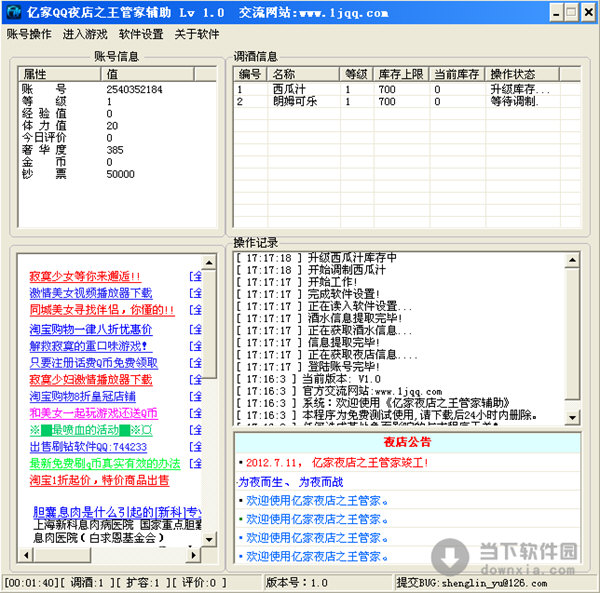Select log line 开始调制西瓜汁
The image size is (600, 593).
coord(347,270)
